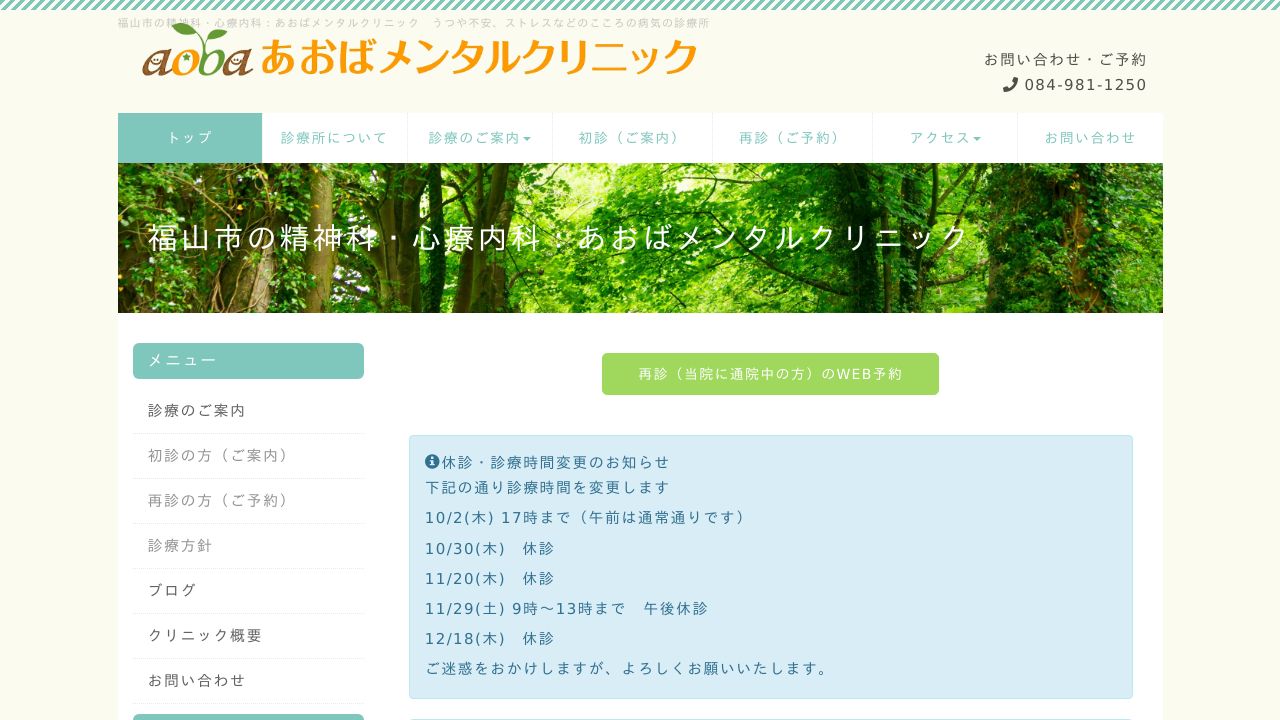Open ブログ from the sidebar menu
Viewport: 1280px width, 720px height.
(173, 590)
